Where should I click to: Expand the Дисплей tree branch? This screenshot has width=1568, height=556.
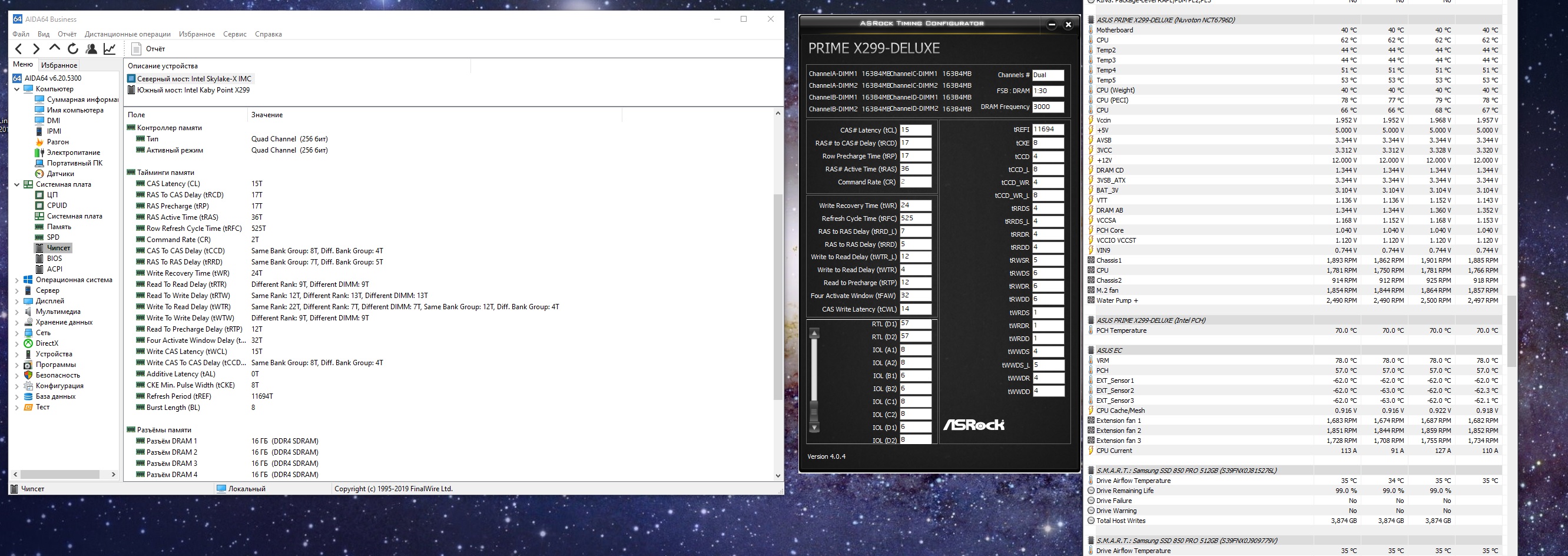16,301
